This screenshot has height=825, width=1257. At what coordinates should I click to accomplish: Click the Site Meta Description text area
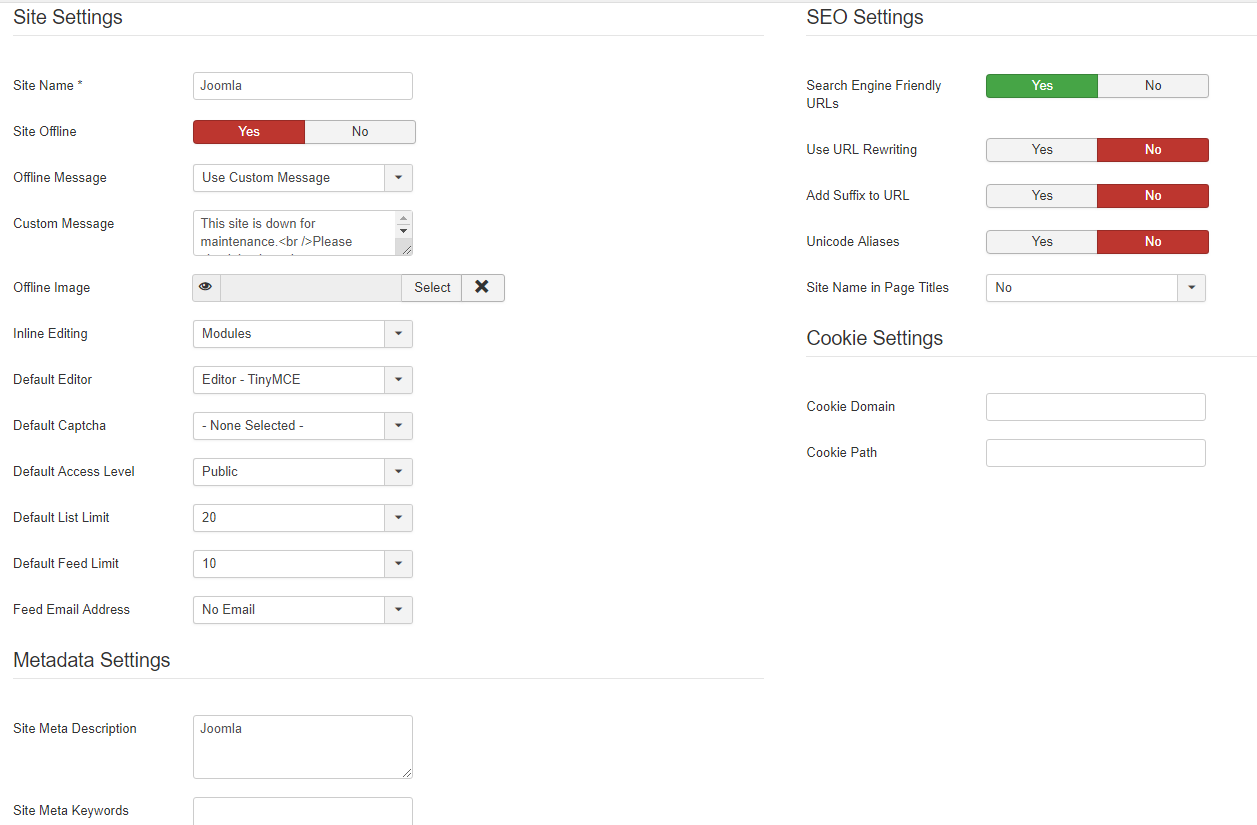[x=302, y=747]
